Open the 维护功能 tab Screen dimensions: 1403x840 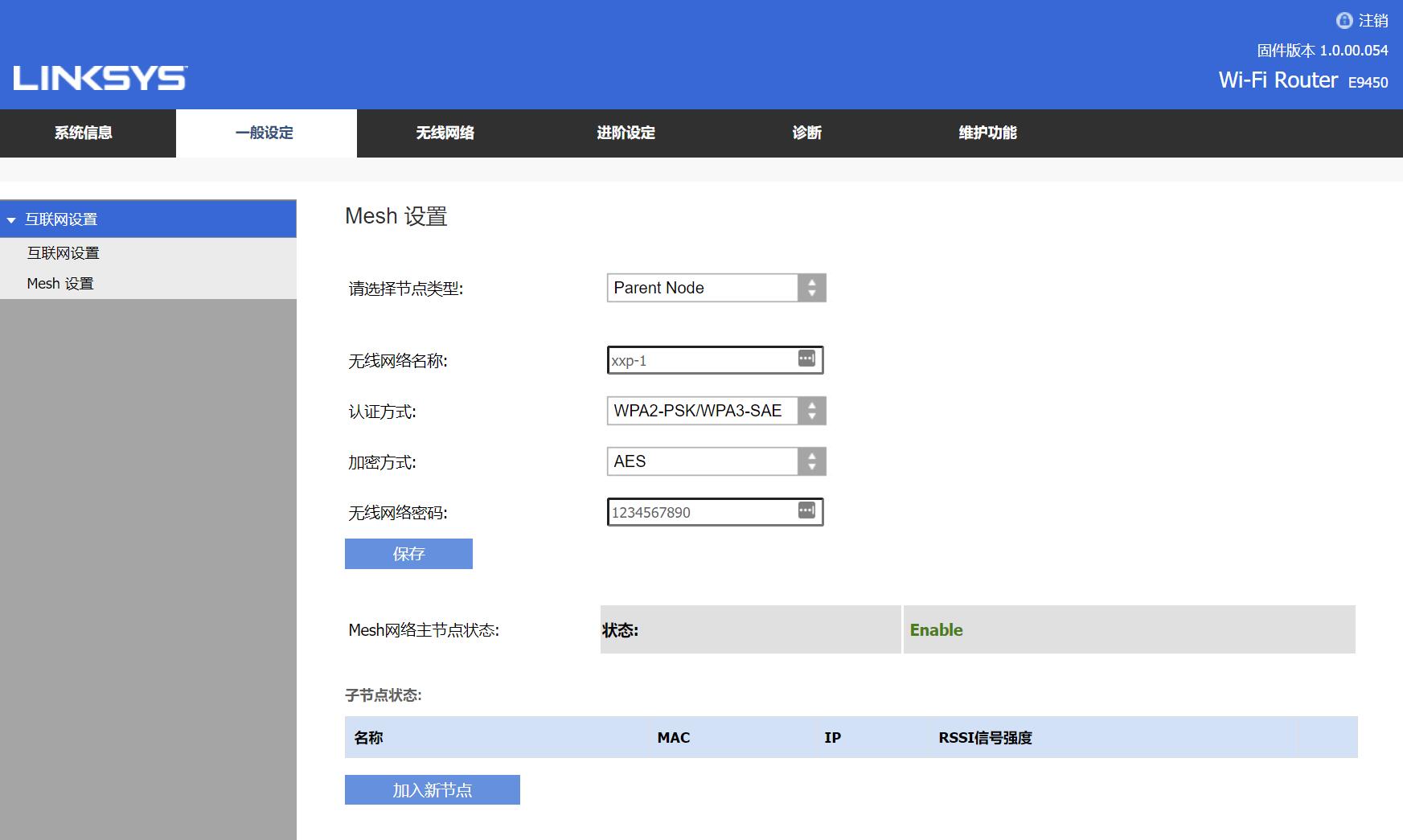pos(987,133)
